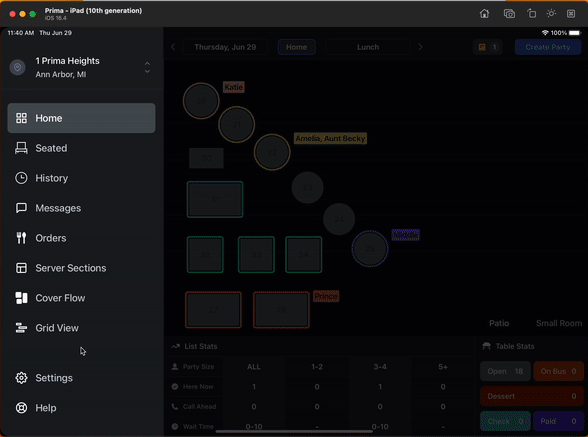Expand the 1 Prima Heights location selector
This screenshot has width=588, height=437.
(x=147, y=68)
